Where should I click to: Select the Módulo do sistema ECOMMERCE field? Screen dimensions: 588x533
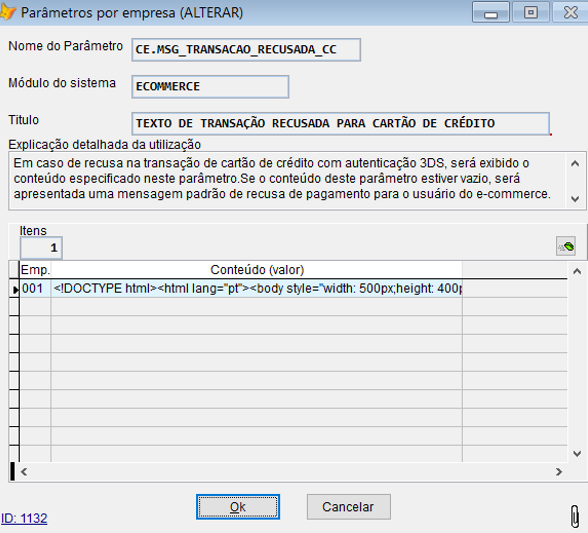(x=210, y=87)
